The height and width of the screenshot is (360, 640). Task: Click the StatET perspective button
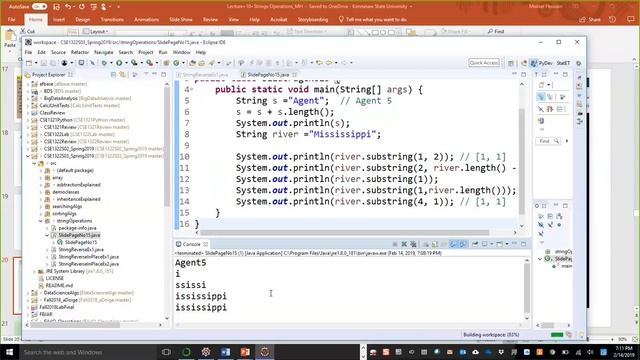tap(563, 63)
